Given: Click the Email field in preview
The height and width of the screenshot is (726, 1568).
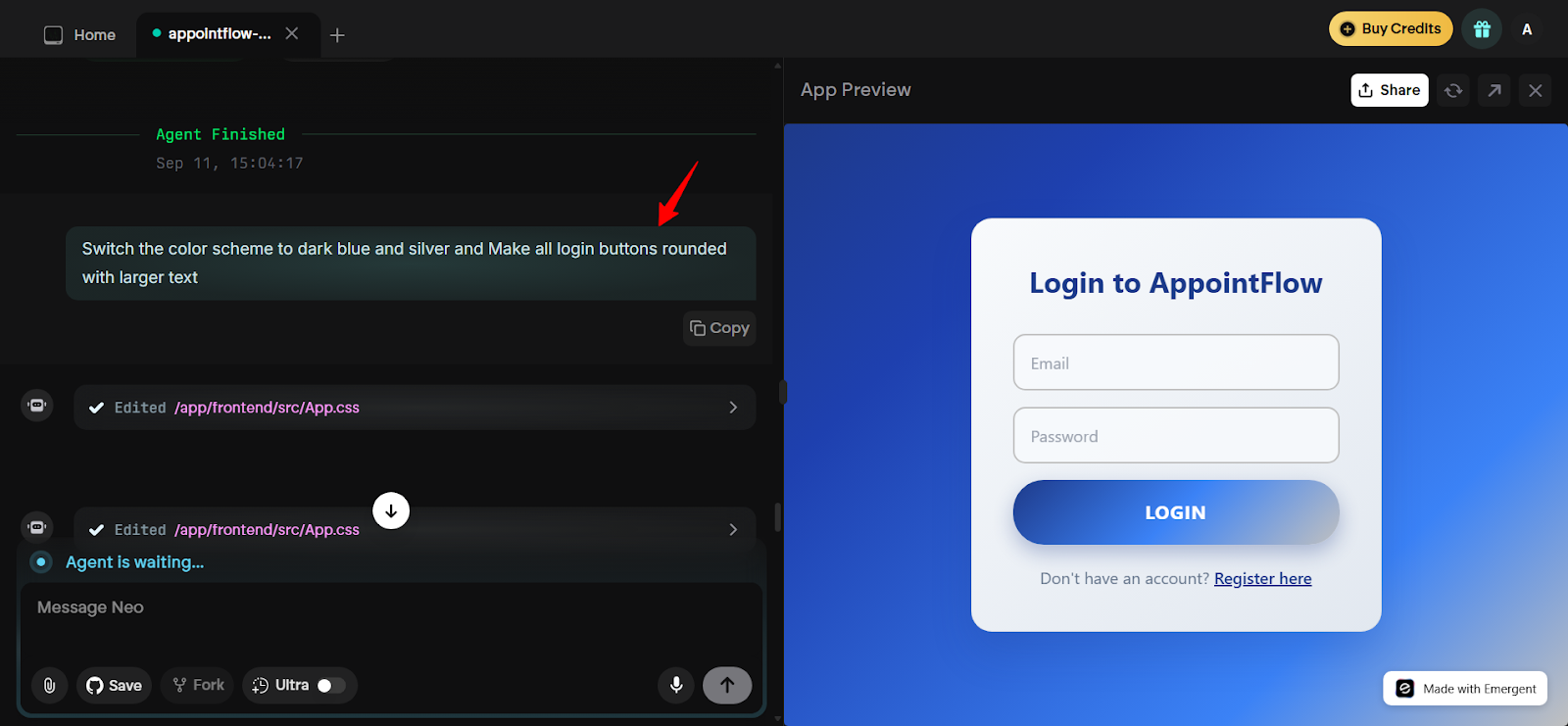Looking at the screenshot, I should click(x=1176, y=363).
